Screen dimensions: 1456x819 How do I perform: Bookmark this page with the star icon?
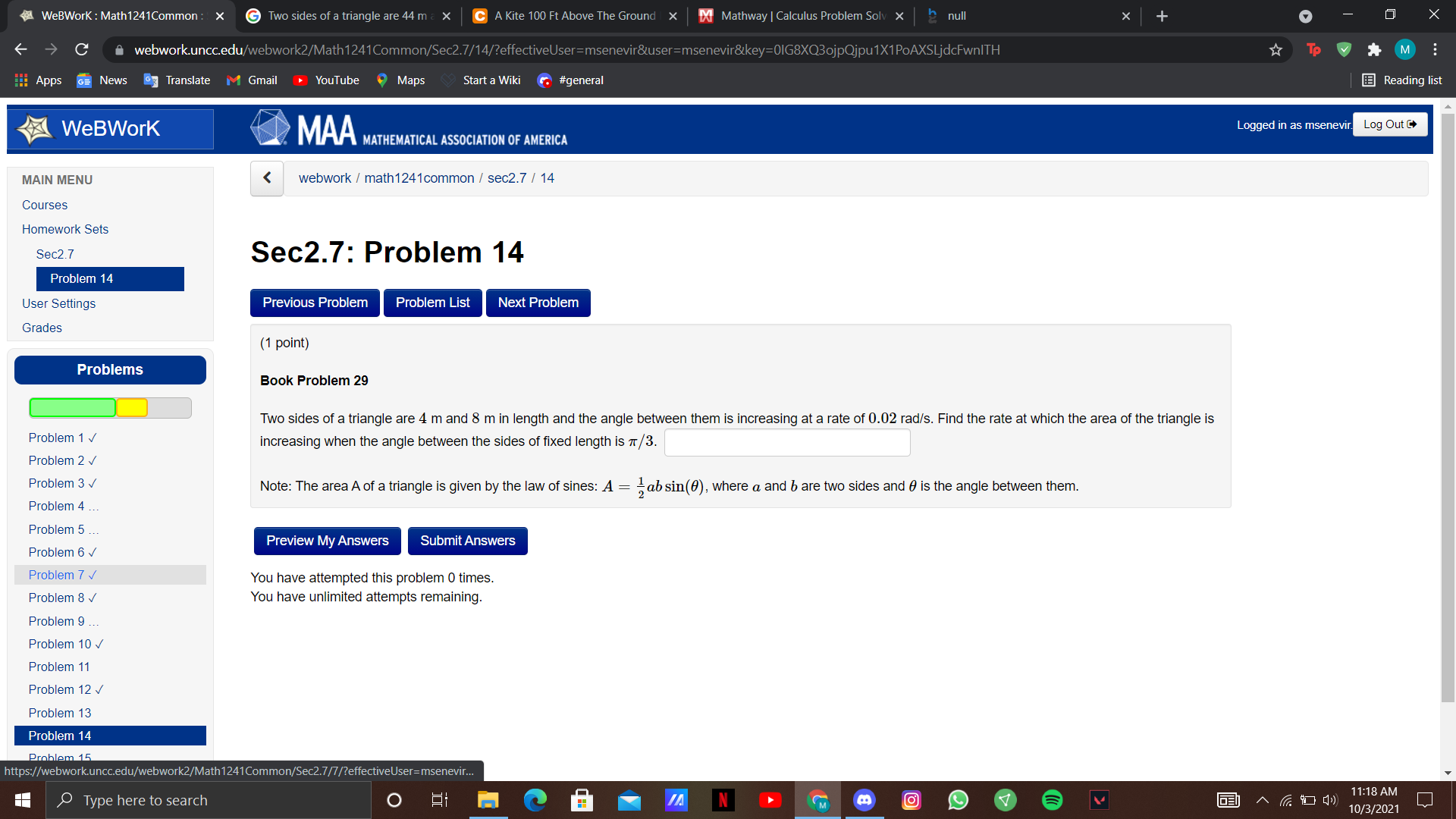click(1276, 49)
